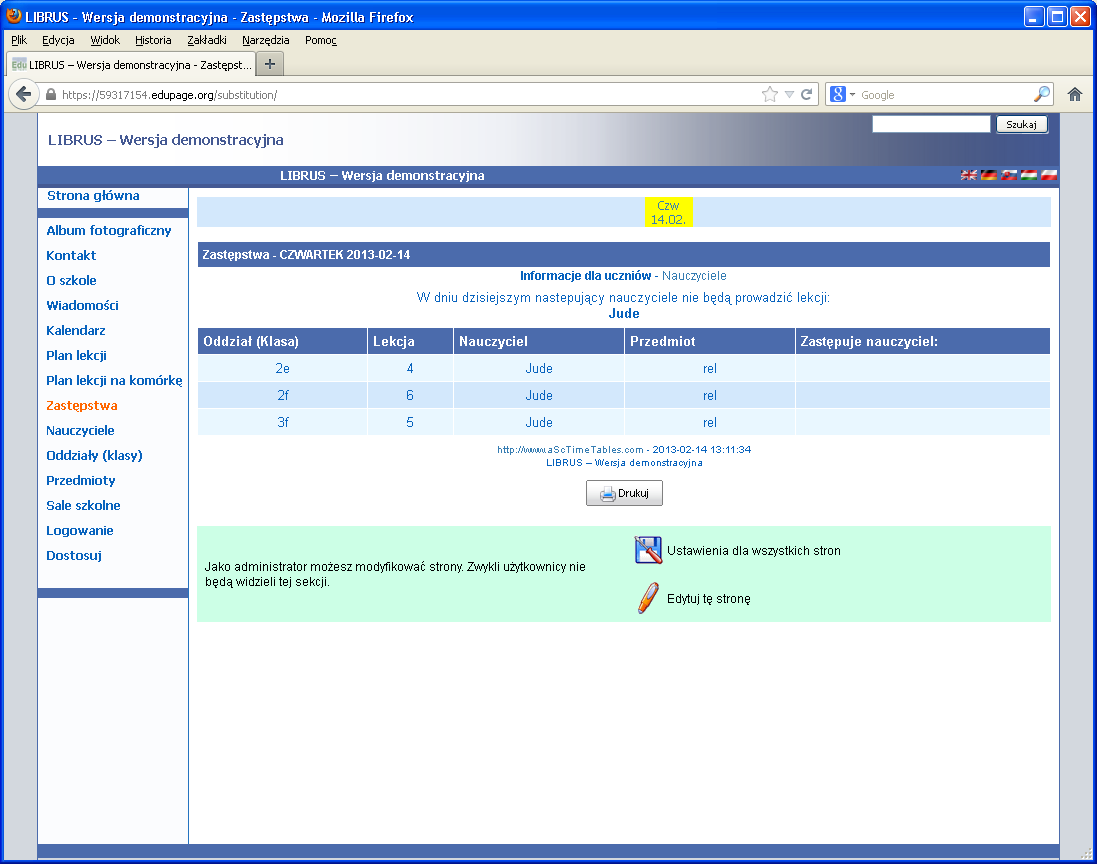The image size is (1097, 864).
Task: Click the Ustawienia dla wszystkich stron icon
Action: click(648, 550)
